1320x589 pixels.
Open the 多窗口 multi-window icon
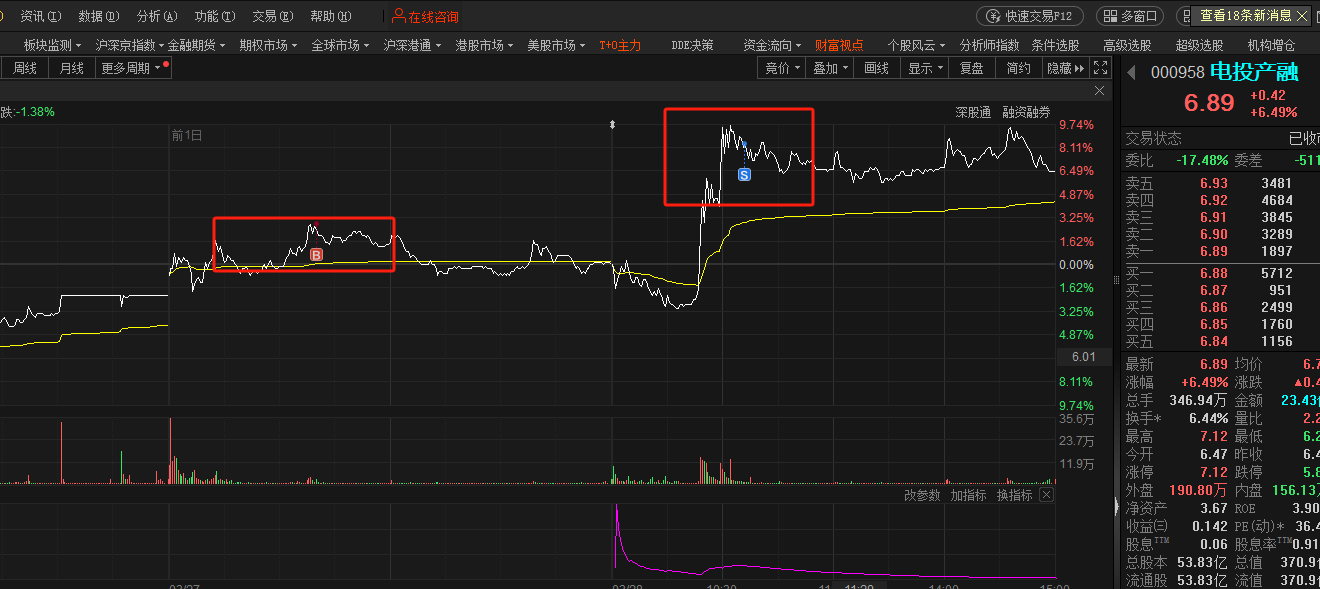click(x=1130, y=16)
